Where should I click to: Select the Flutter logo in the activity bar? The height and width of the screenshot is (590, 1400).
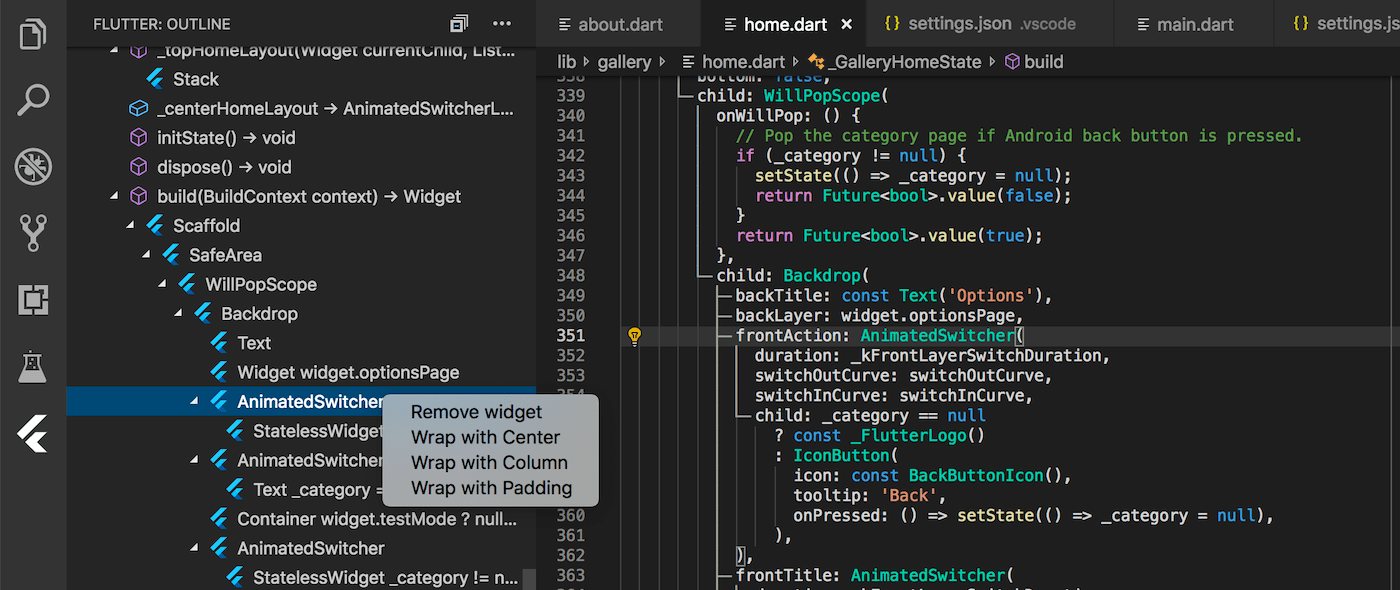pos(33,434)
